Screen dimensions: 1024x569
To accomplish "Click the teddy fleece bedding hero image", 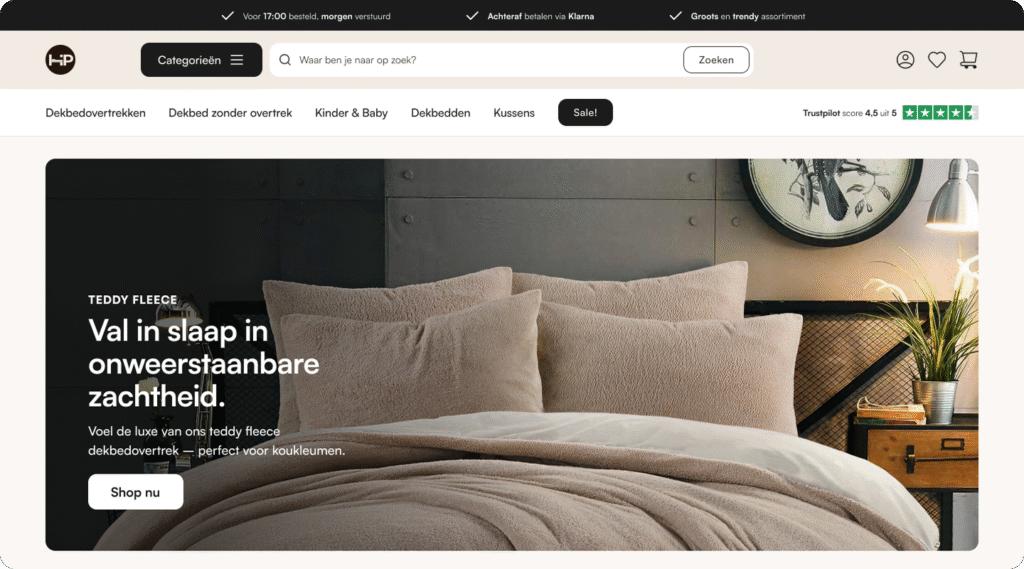I will click(512, 354).
